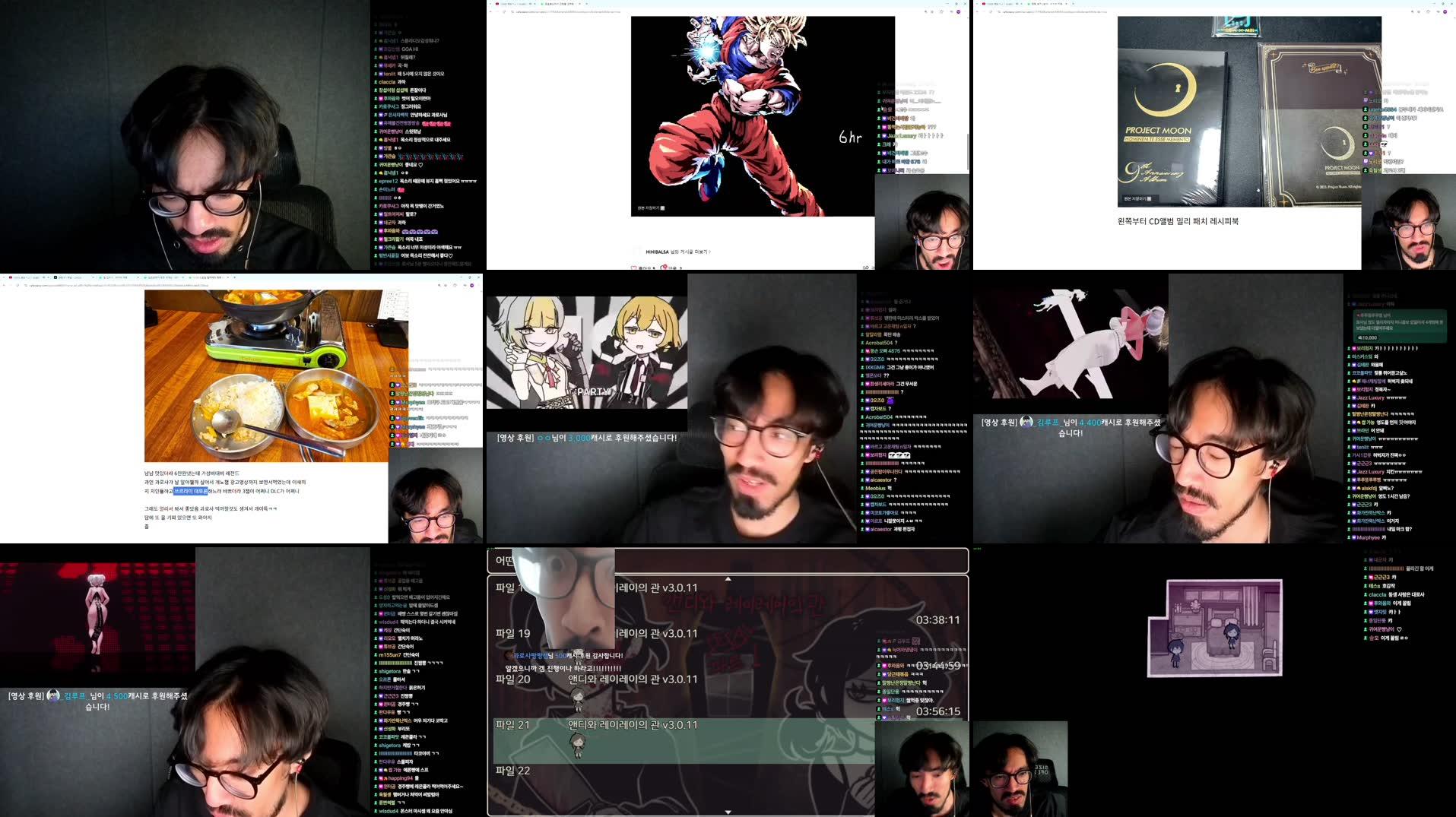
Task: Click the share icon below the Goku fanart post
Action: coord(865,267)
